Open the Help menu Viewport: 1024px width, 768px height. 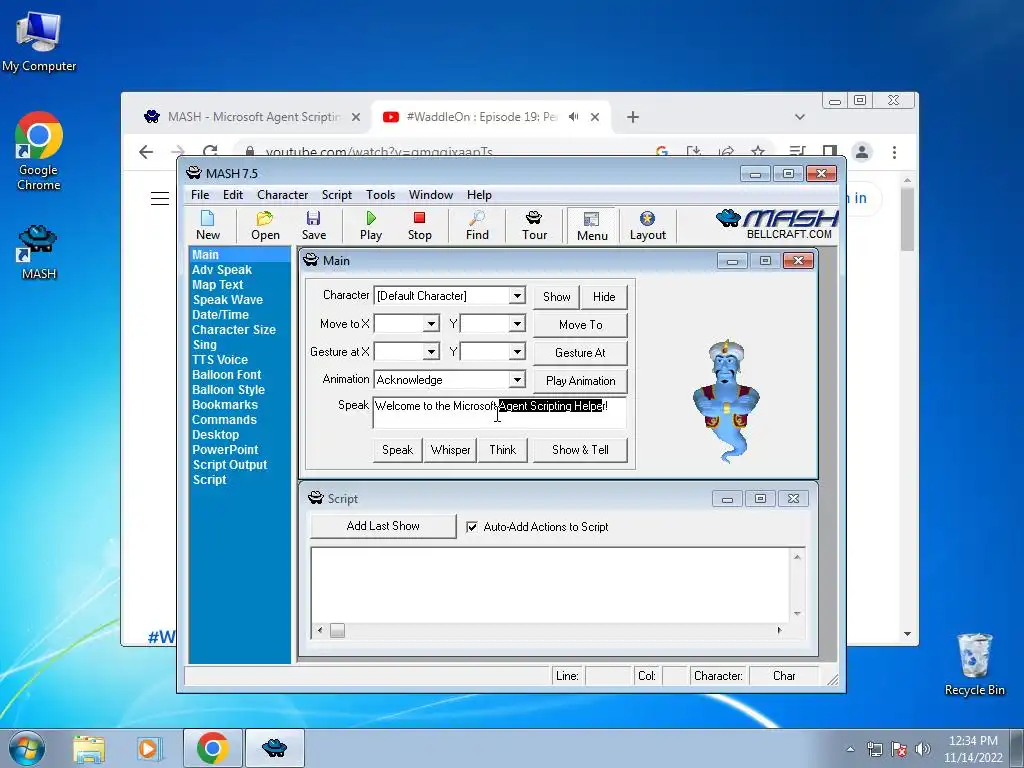[479, 195]
